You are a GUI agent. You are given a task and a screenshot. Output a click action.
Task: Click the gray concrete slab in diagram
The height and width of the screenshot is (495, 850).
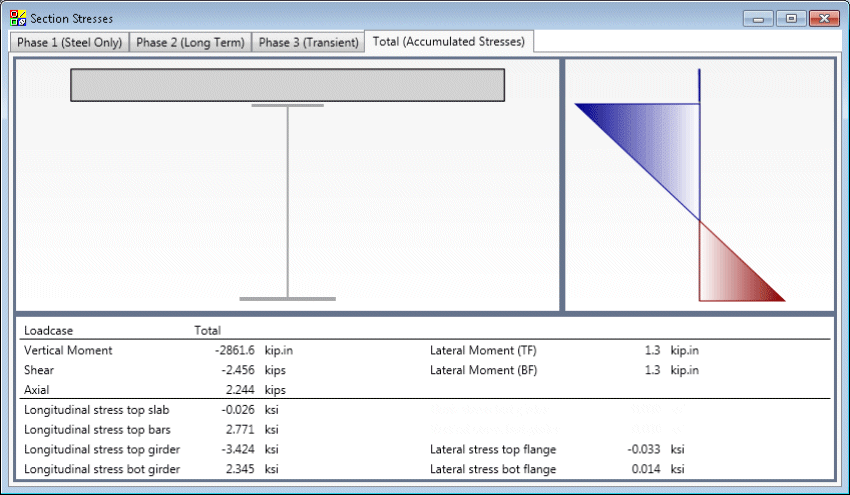[x=287, y=85]
